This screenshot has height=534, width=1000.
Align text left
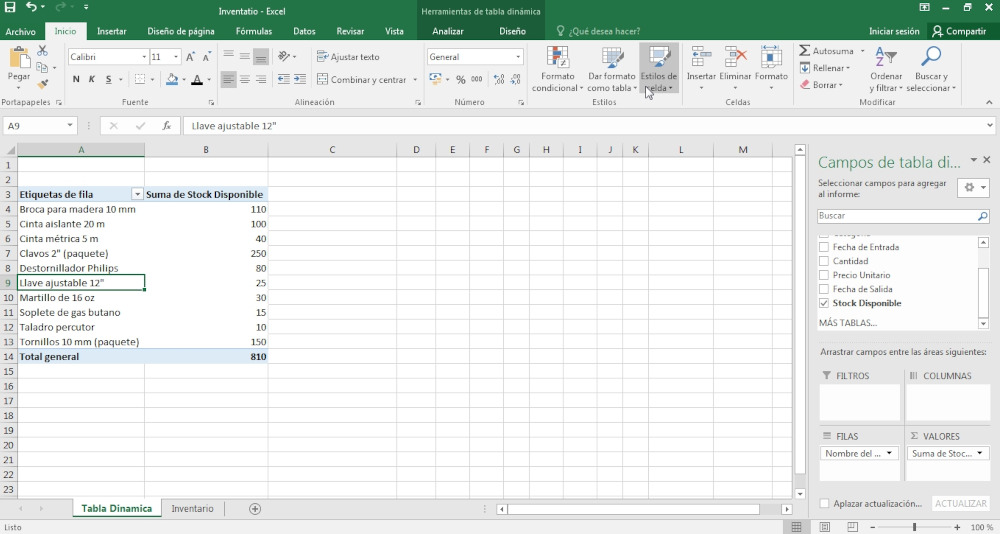click(x=228, y=79)
